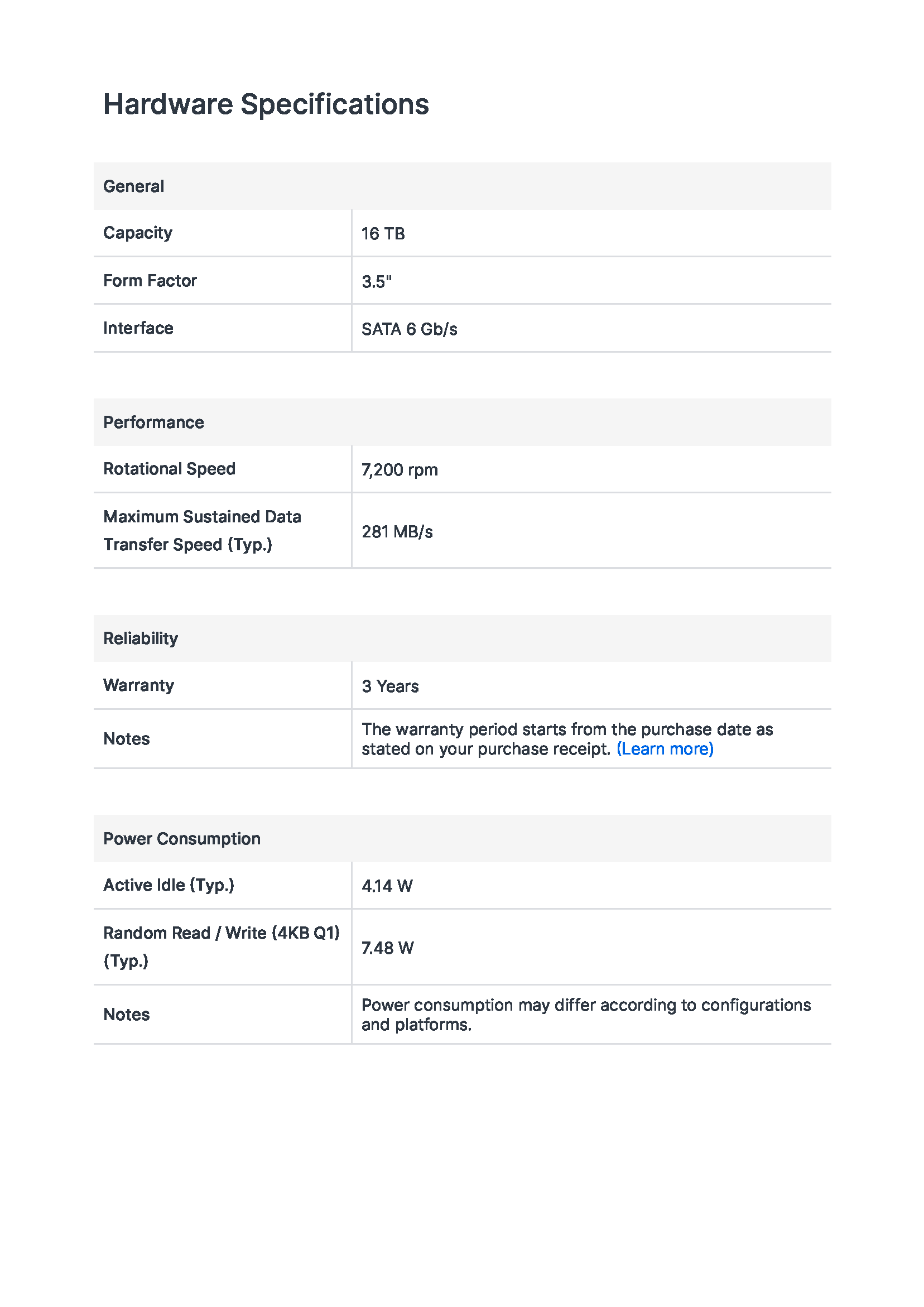Open the "Learn more" warranty link
Screen dimensions: 924x1307
[665, 749]
